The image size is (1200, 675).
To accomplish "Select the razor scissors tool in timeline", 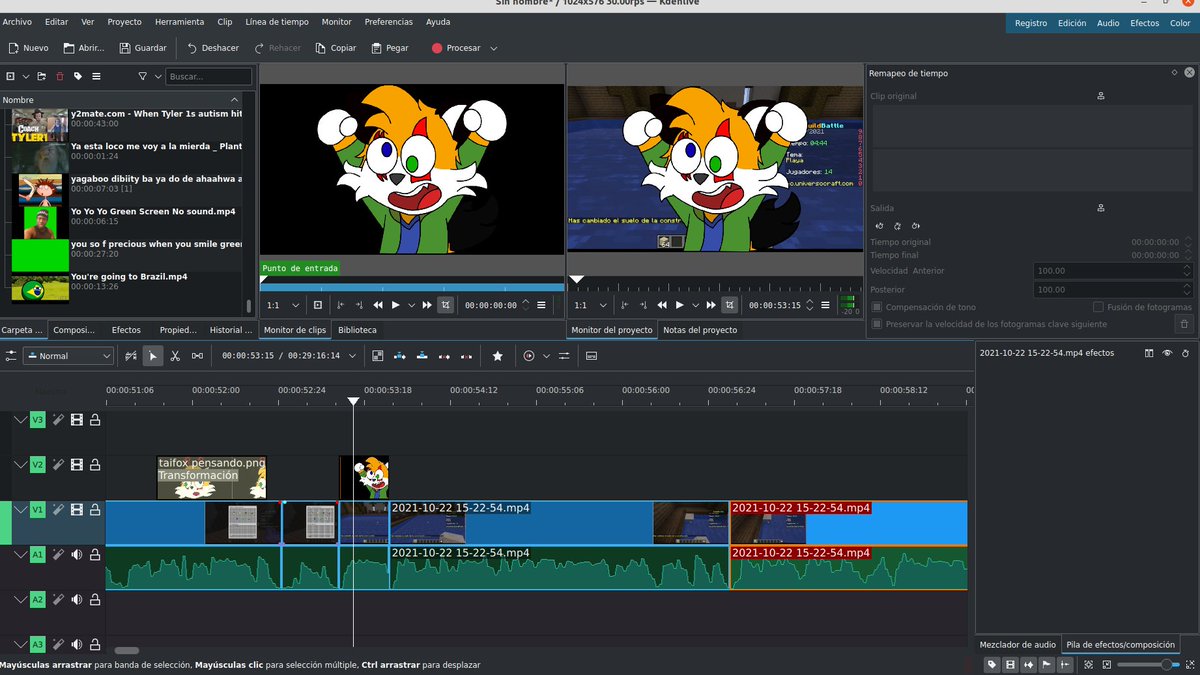I will tap(175, 355).
